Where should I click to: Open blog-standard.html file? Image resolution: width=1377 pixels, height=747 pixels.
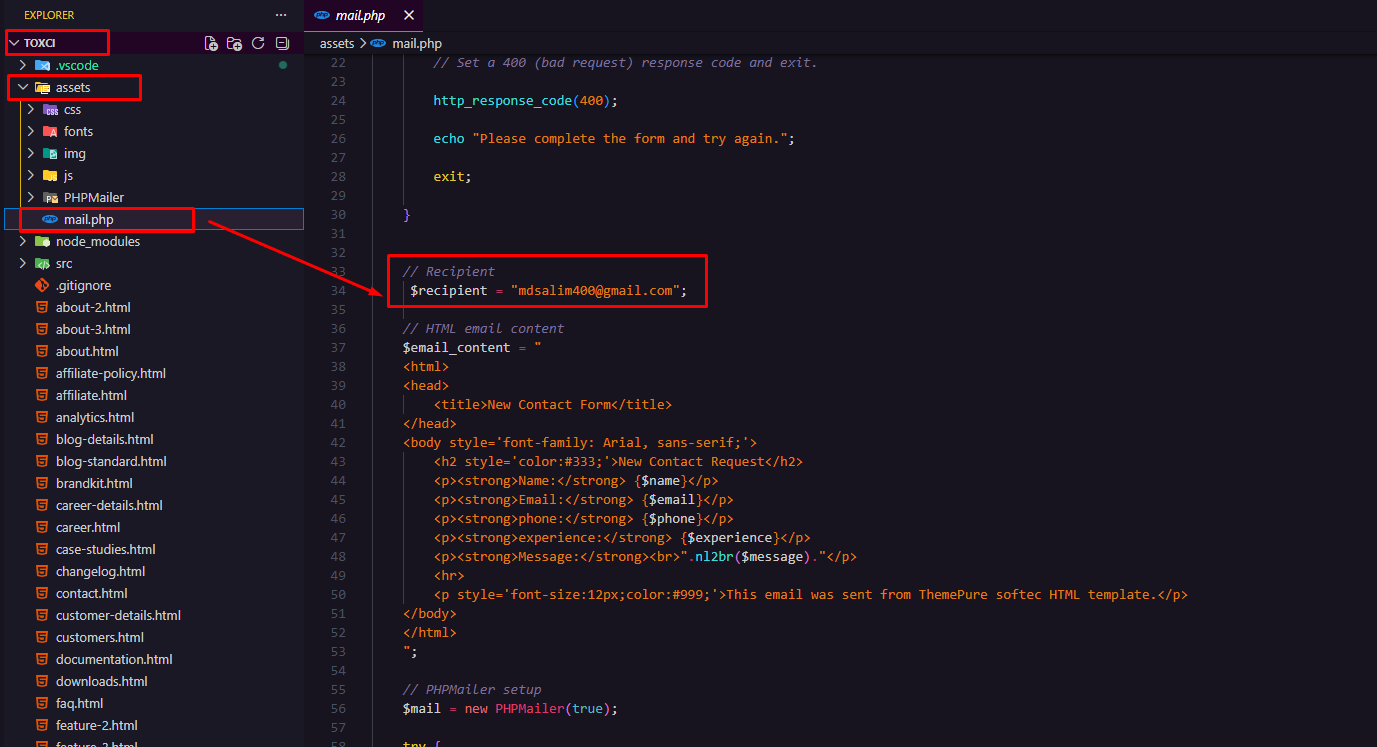[152, 461]
